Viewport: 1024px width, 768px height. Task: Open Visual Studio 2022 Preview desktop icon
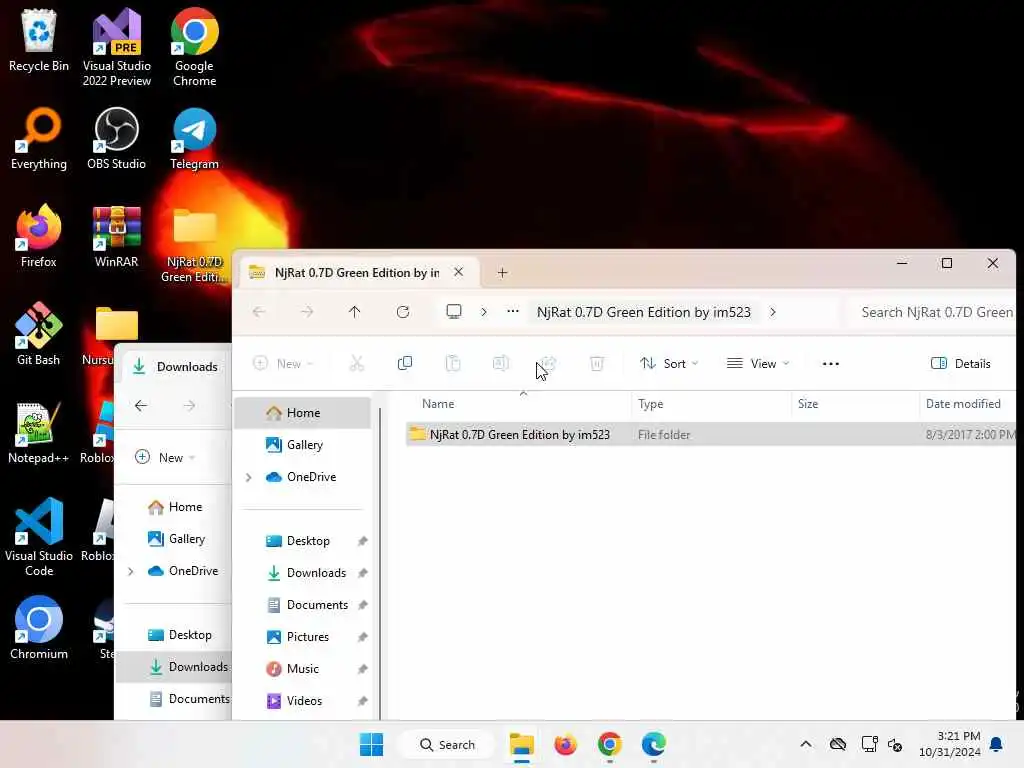116,47
